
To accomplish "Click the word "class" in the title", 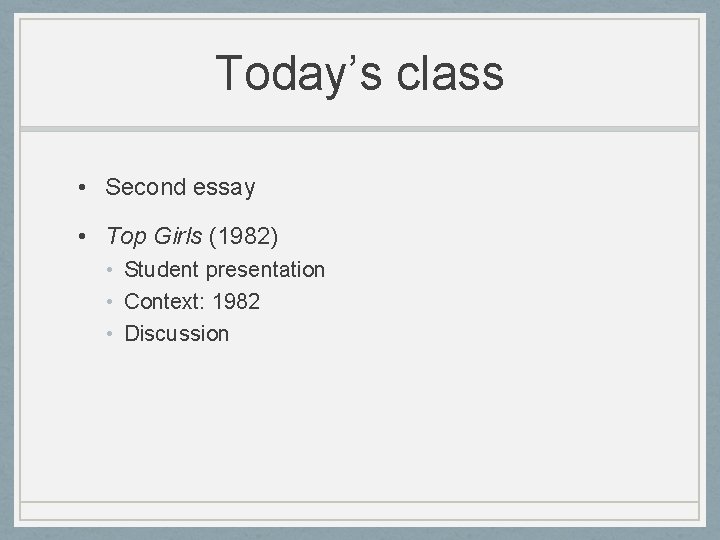I will coord(450,73).
